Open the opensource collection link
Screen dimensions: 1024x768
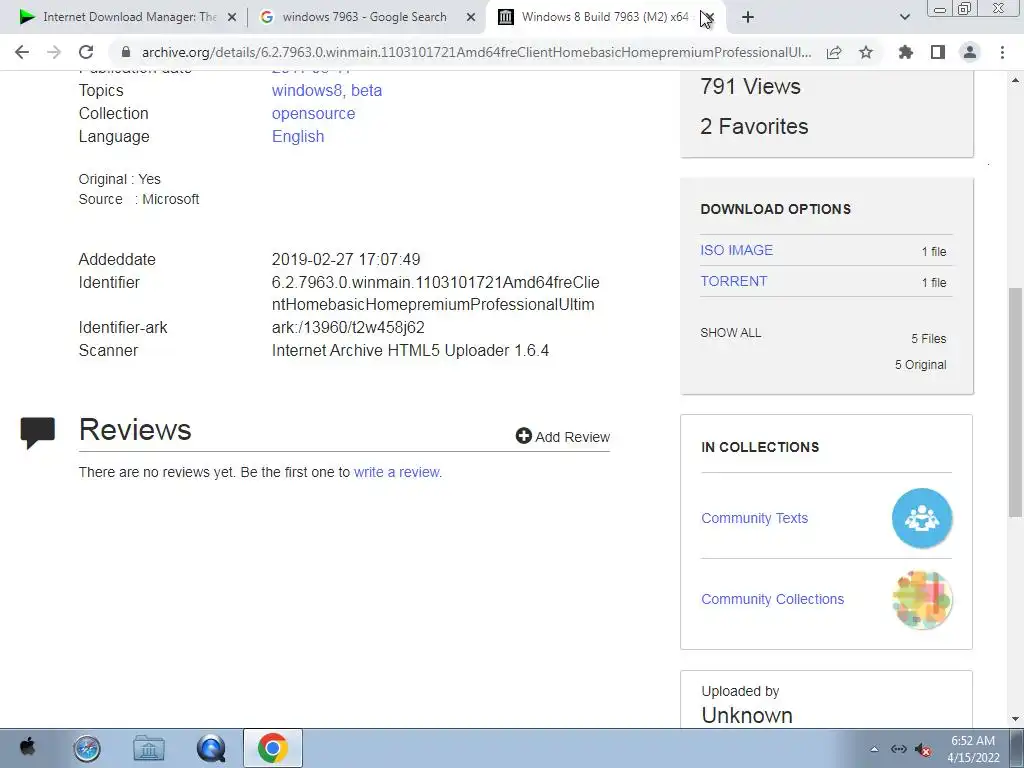[x=313, y=114]
